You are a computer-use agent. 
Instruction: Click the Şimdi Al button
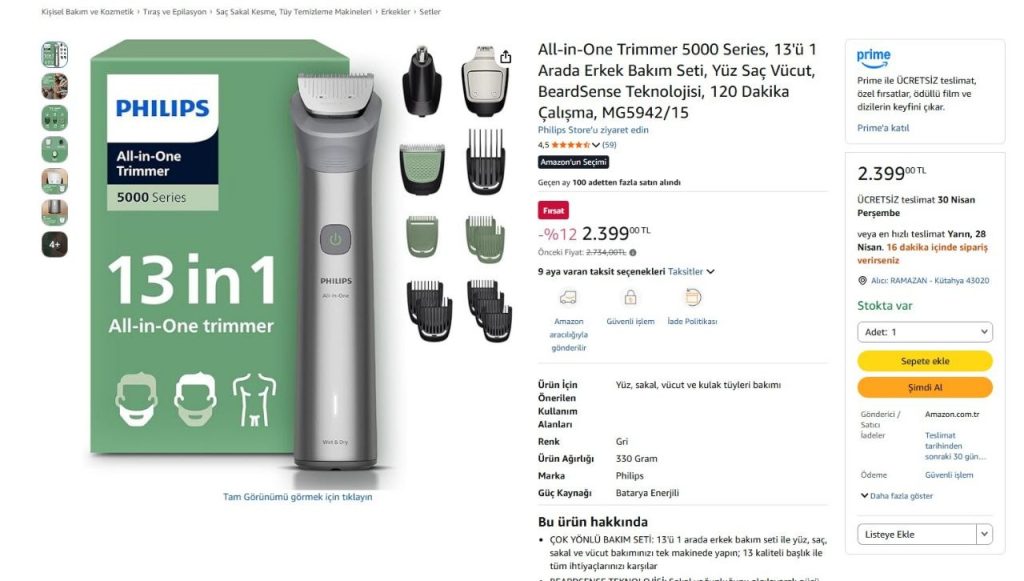click(x=925, y=387)
